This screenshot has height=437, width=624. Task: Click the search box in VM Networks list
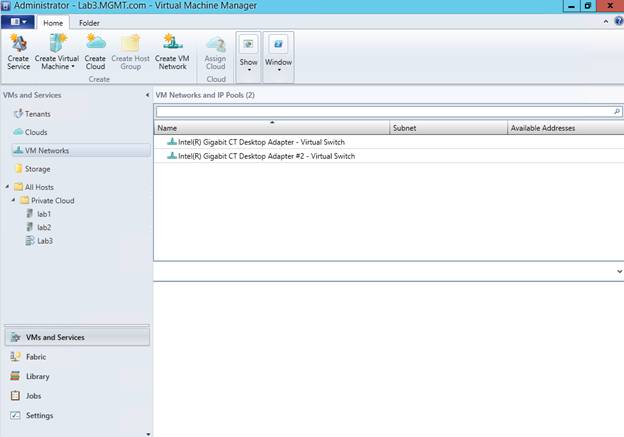384,112
